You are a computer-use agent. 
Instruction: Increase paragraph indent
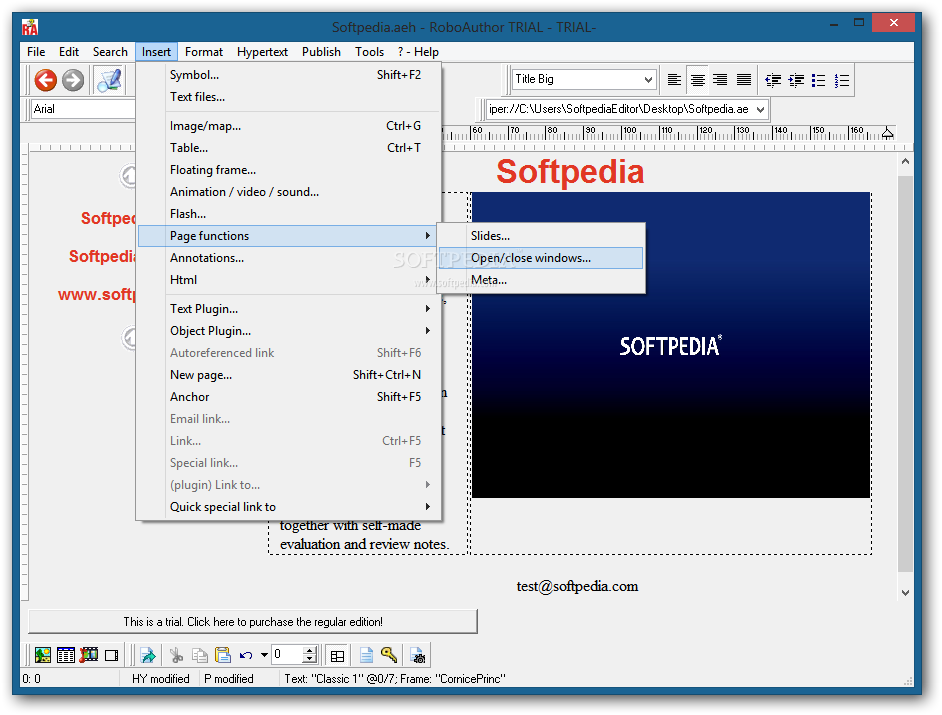click(796, 80)
